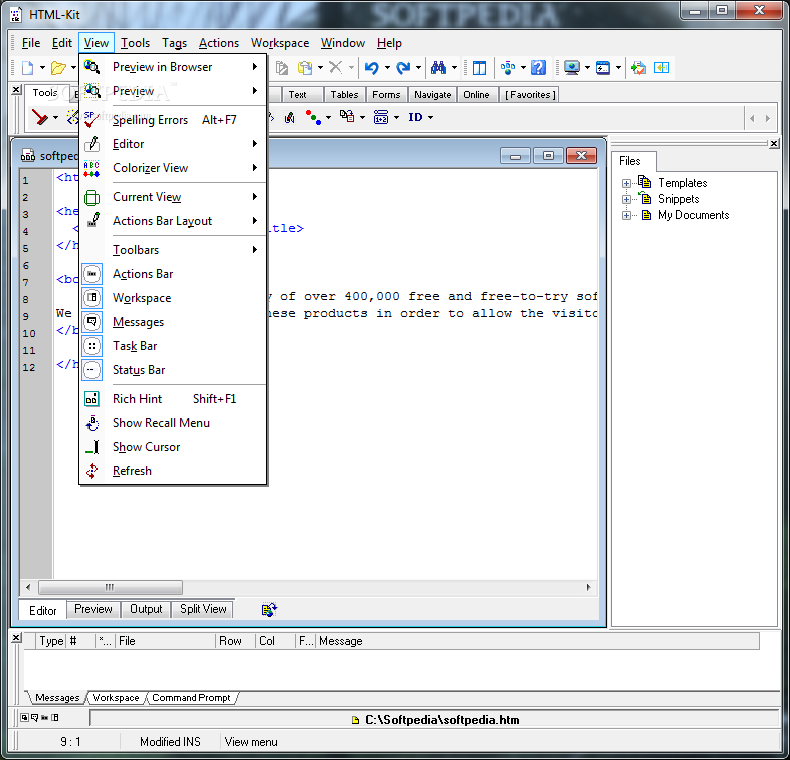Switch to the [Favorites] tab
The height and width of the screenshot is (760, 790).
(x=530, y=95)
